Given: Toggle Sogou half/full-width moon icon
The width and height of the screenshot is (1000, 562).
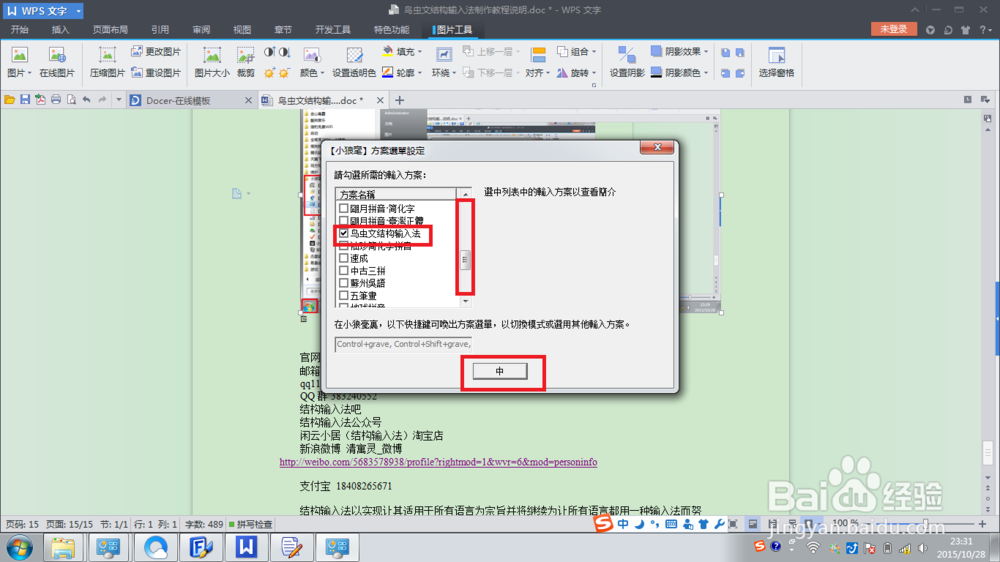Looking at the screenshot, I should tap(639, 524).
